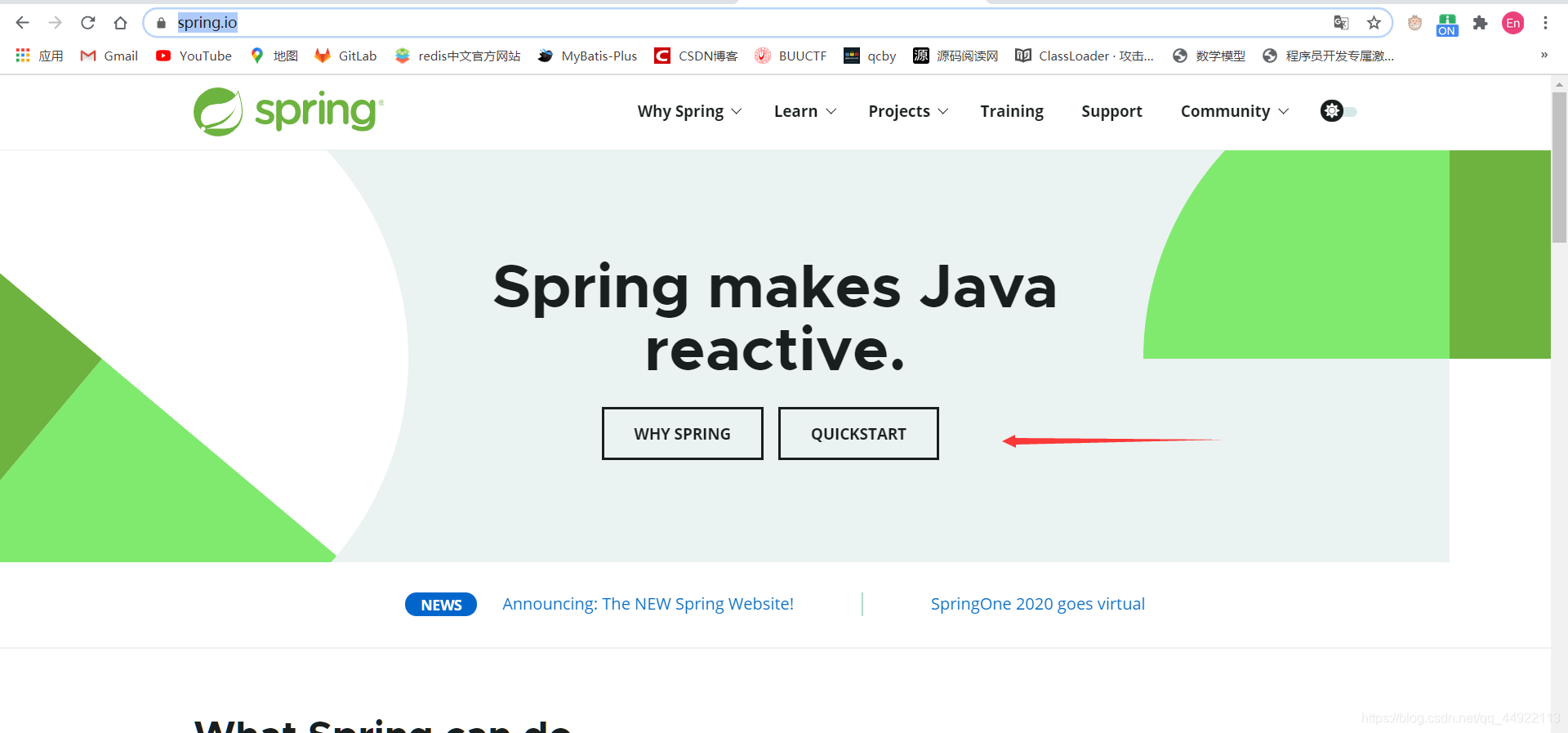Open the YouTube bookmark
This screenshot has height=733, width=1568.
coord(194,56)
